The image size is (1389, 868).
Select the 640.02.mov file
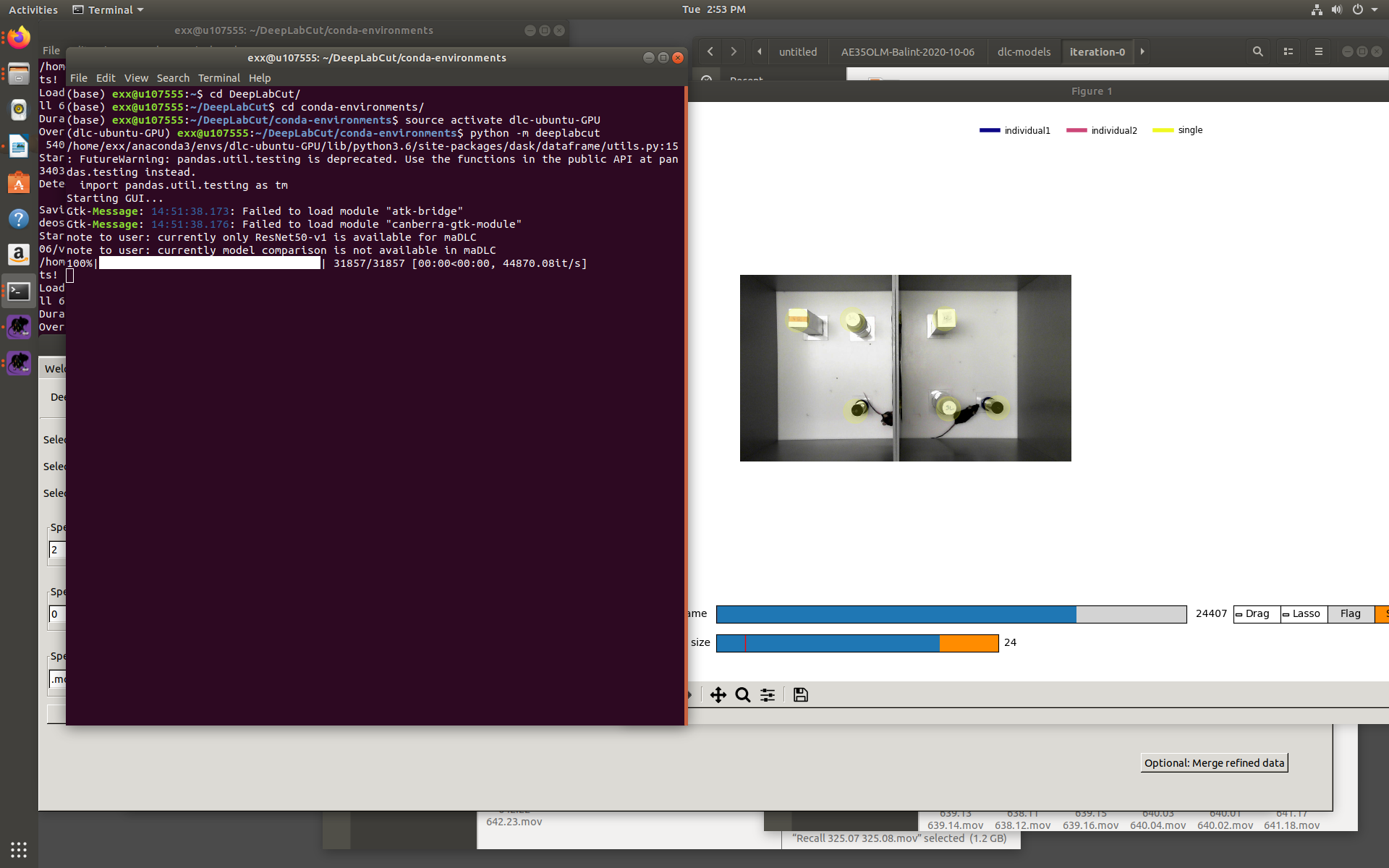[x=1225, y=825]
